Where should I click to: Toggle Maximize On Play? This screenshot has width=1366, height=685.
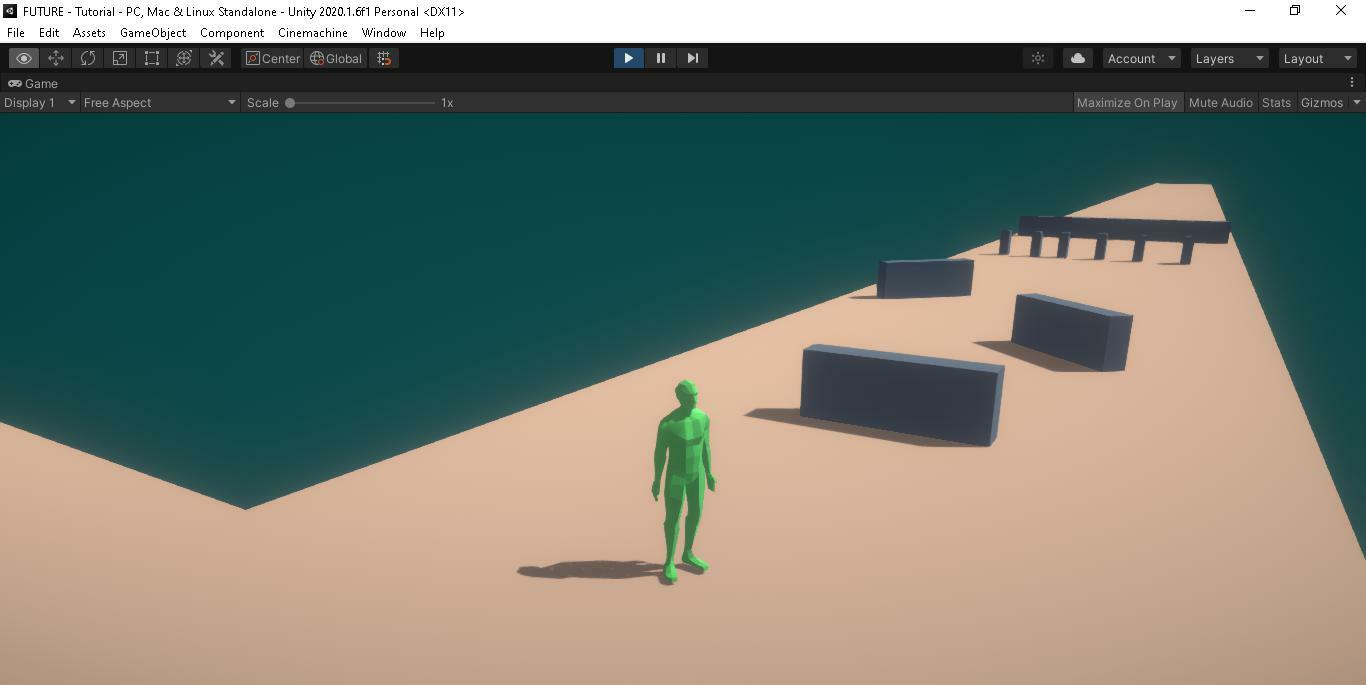coord(1127,102)
